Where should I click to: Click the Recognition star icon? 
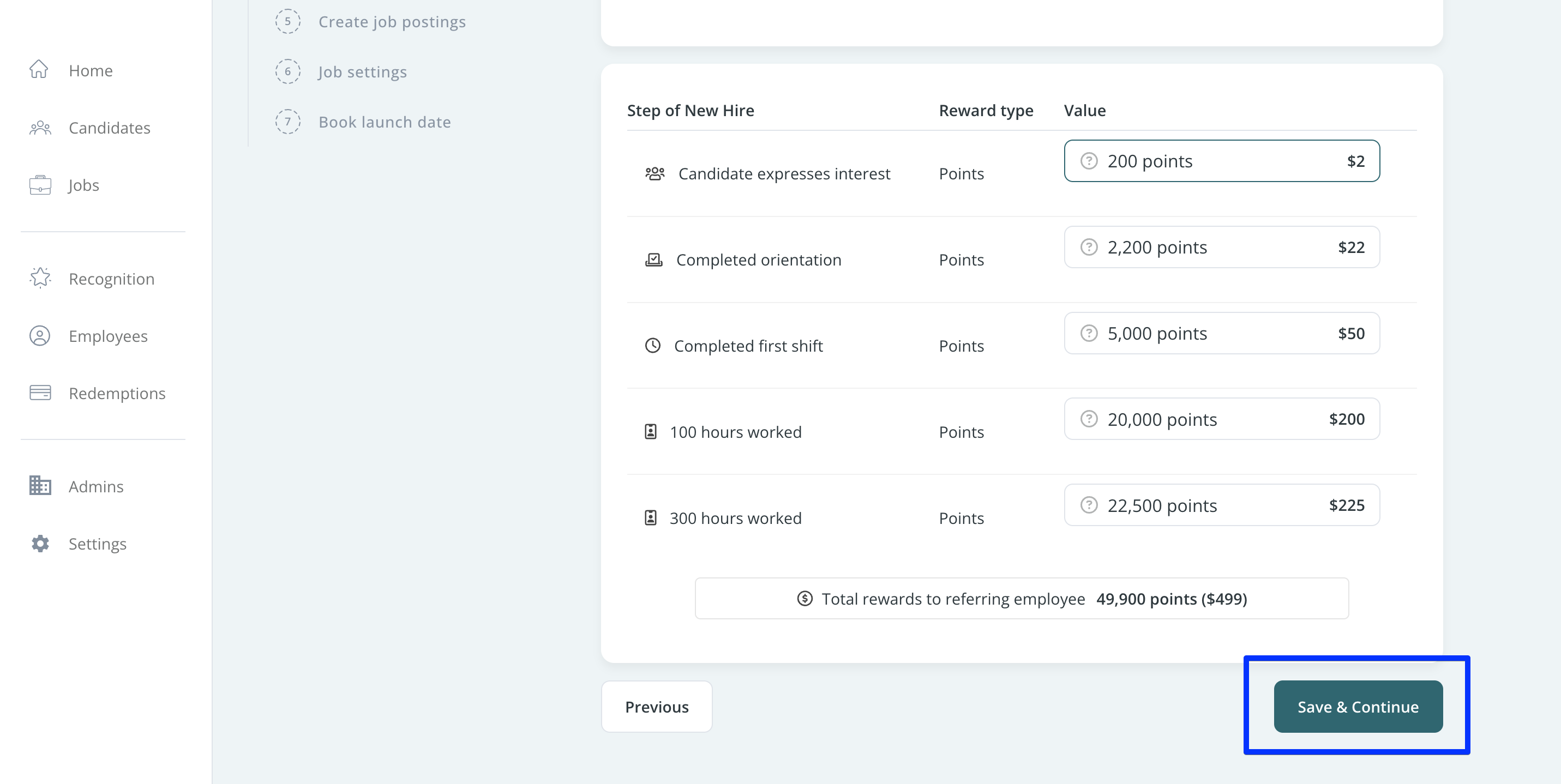40,278
